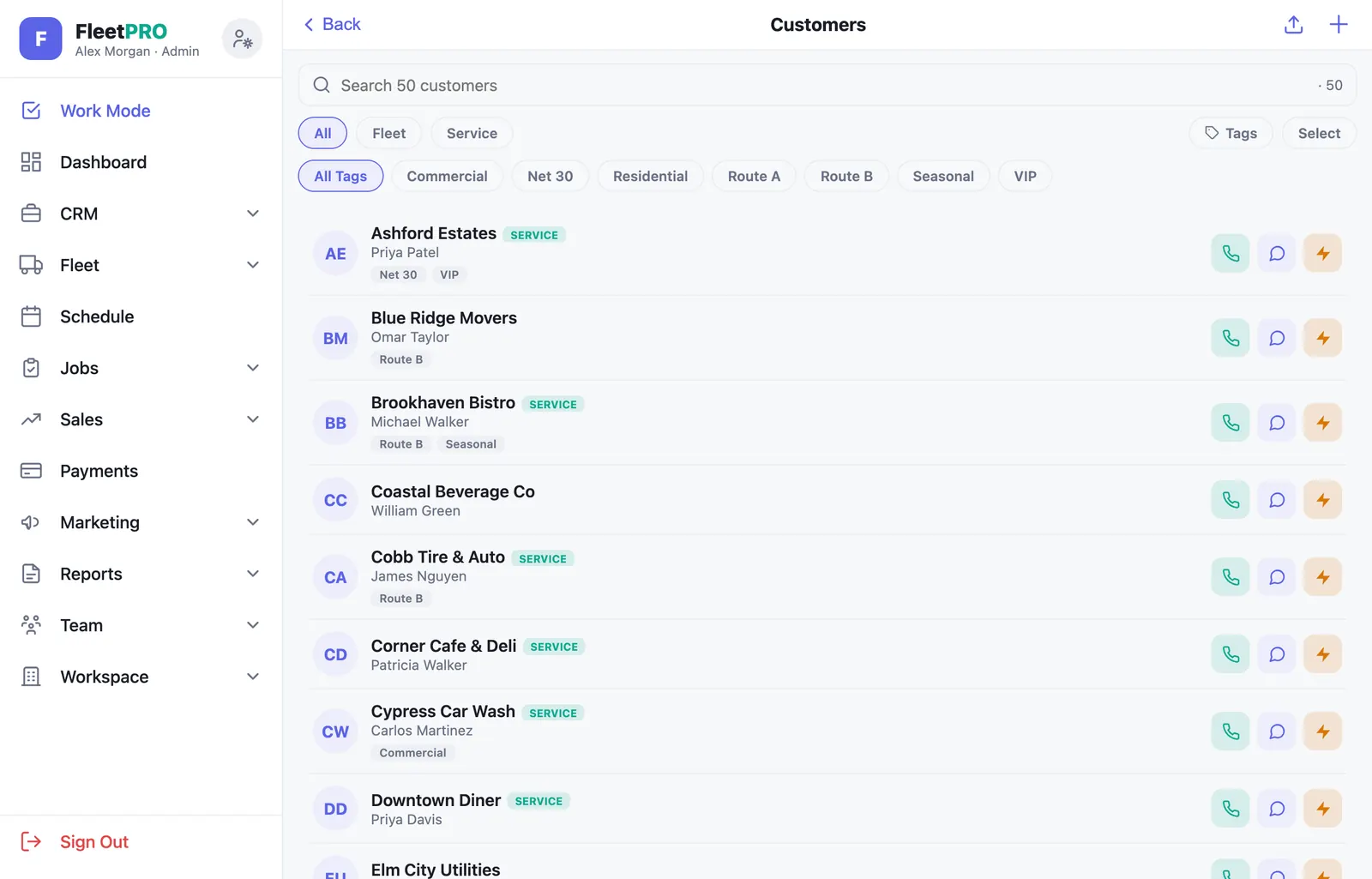Toggle the Commercial tag filter

click(447, 176)
